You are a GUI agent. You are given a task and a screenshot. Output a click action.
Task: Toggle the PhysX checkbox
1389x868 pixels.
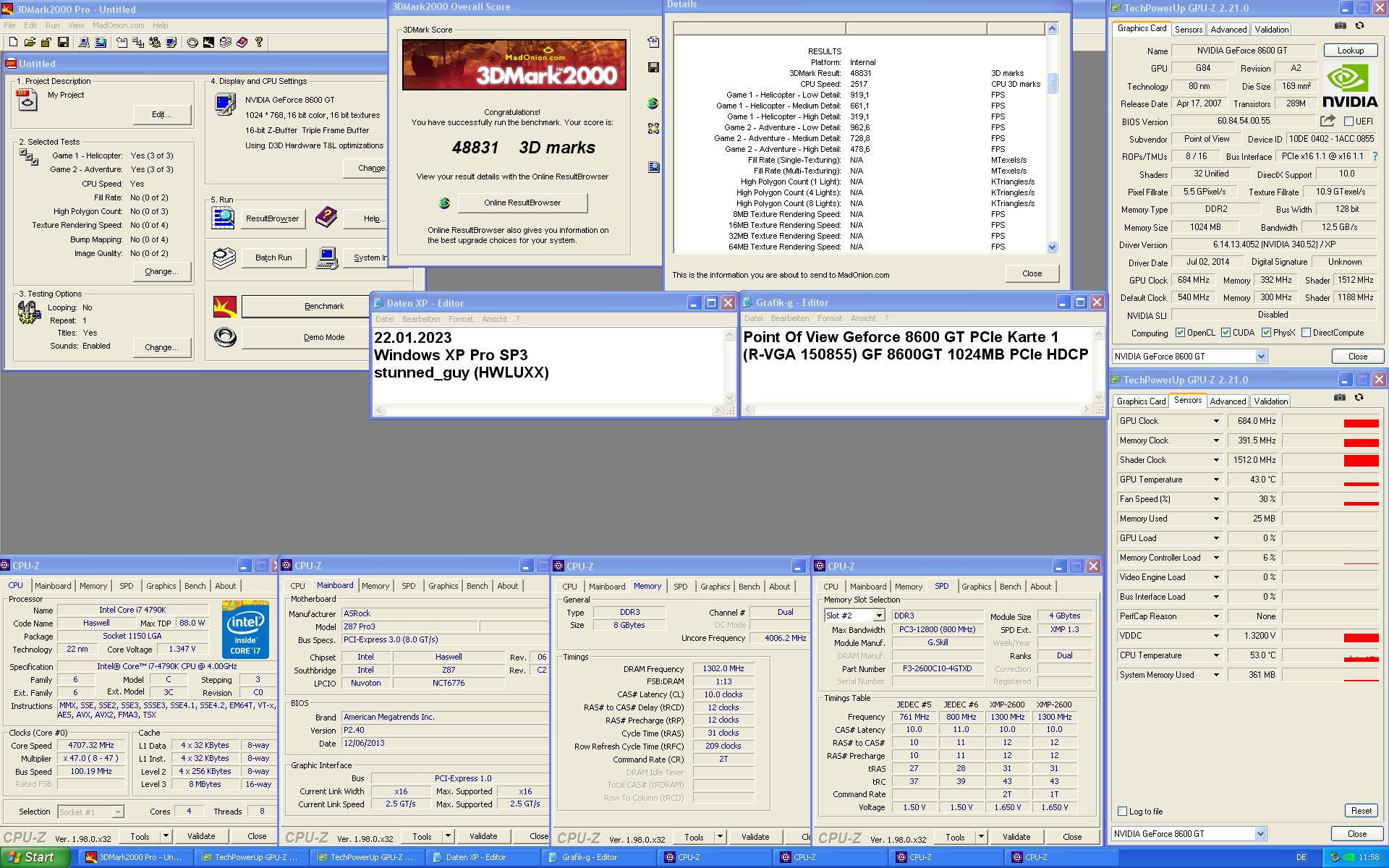click(x=1267, y=333)
